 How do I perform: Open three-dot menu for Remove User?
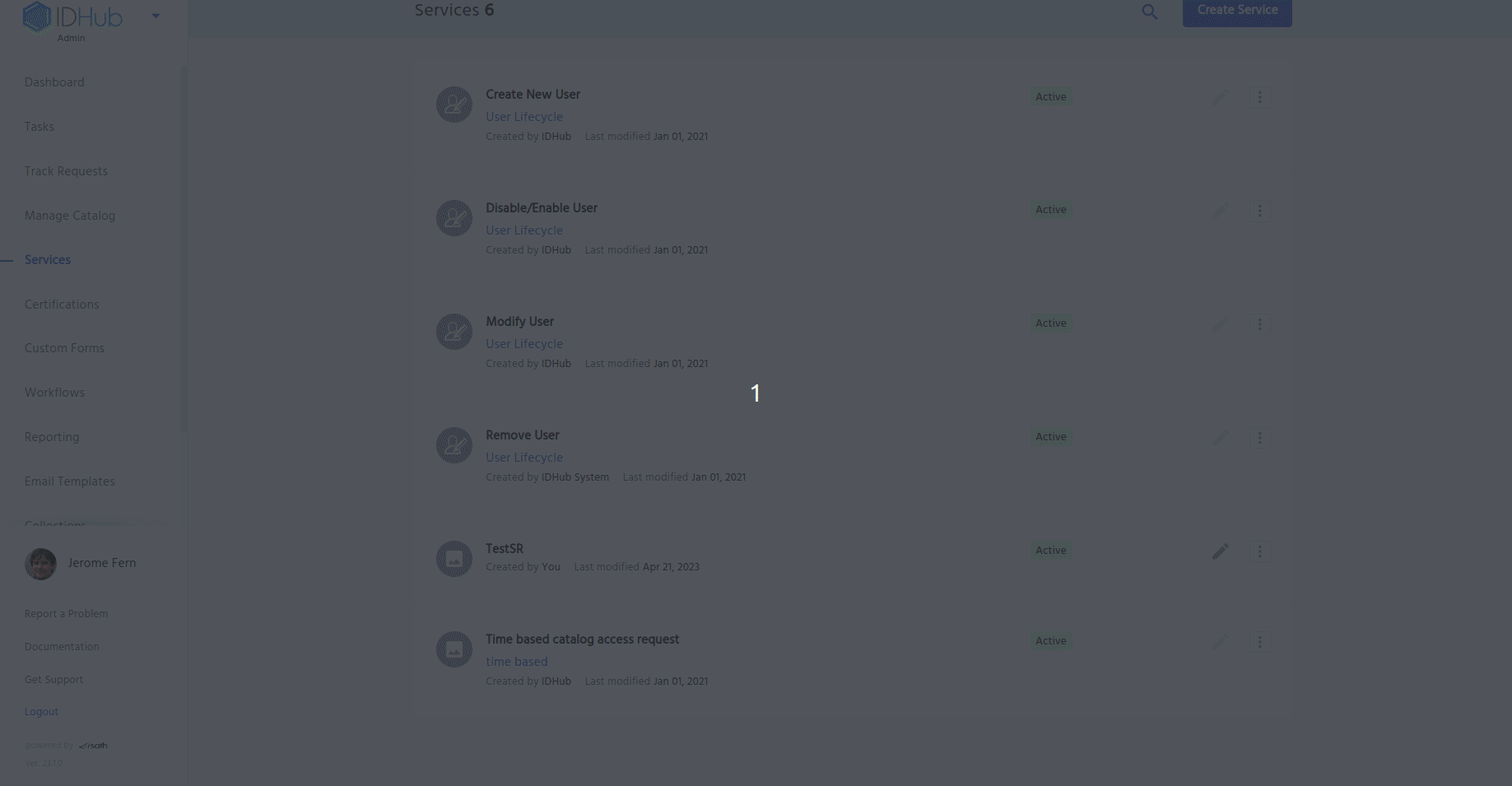coord(1259,438)
